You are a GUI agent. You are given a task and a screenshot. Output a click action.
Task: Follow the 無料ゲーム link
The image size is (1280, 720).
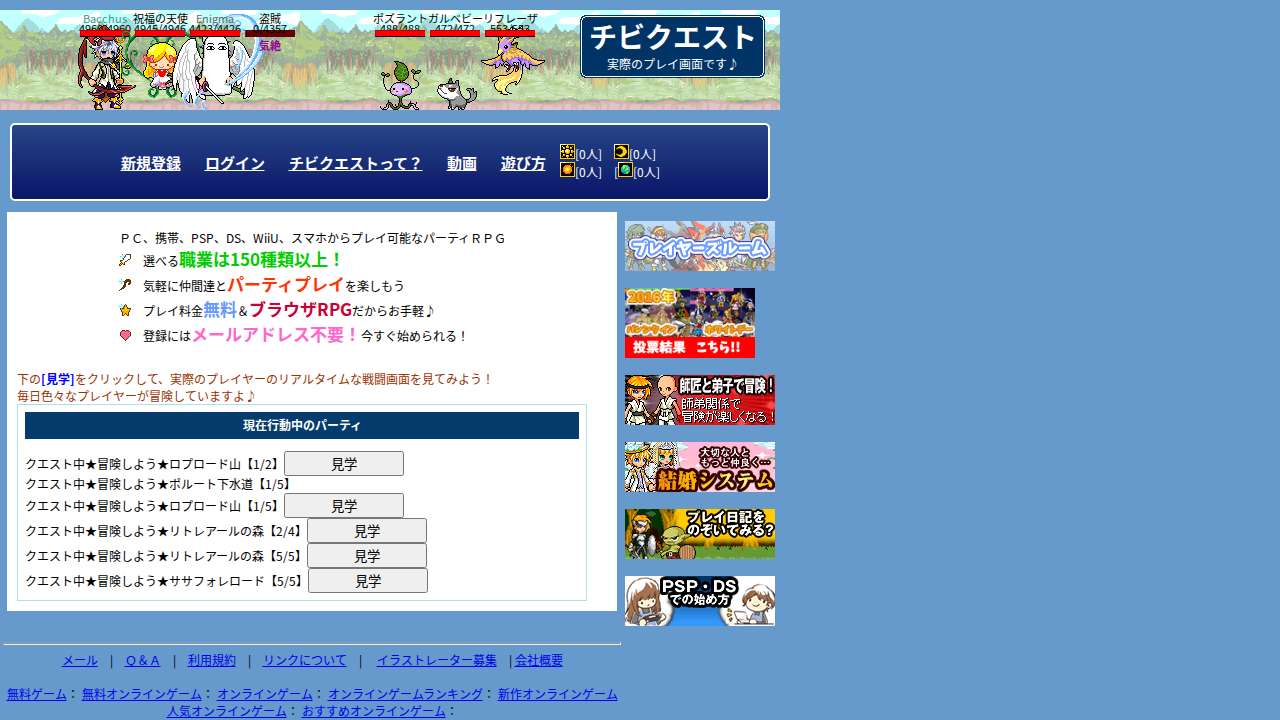pos(37,694)
